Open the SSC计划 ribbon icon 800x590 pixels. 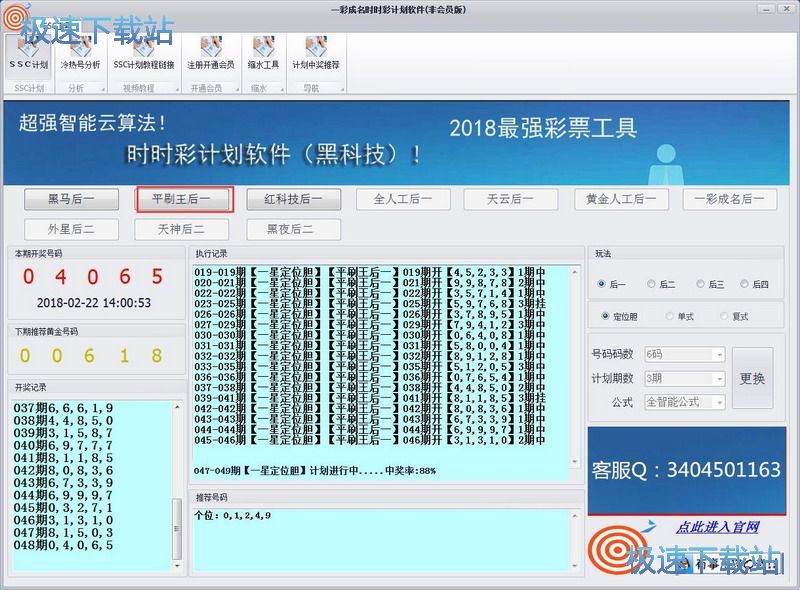[28, 52]
